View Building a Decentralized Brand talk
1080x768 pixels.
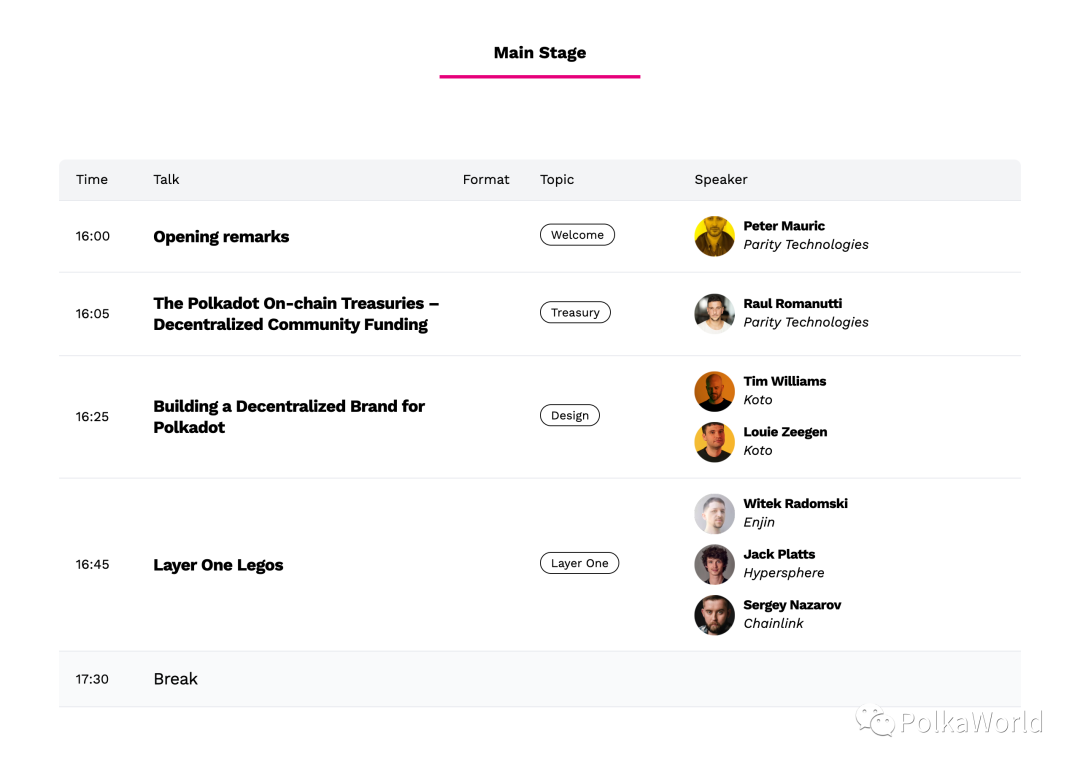(289, 417)
